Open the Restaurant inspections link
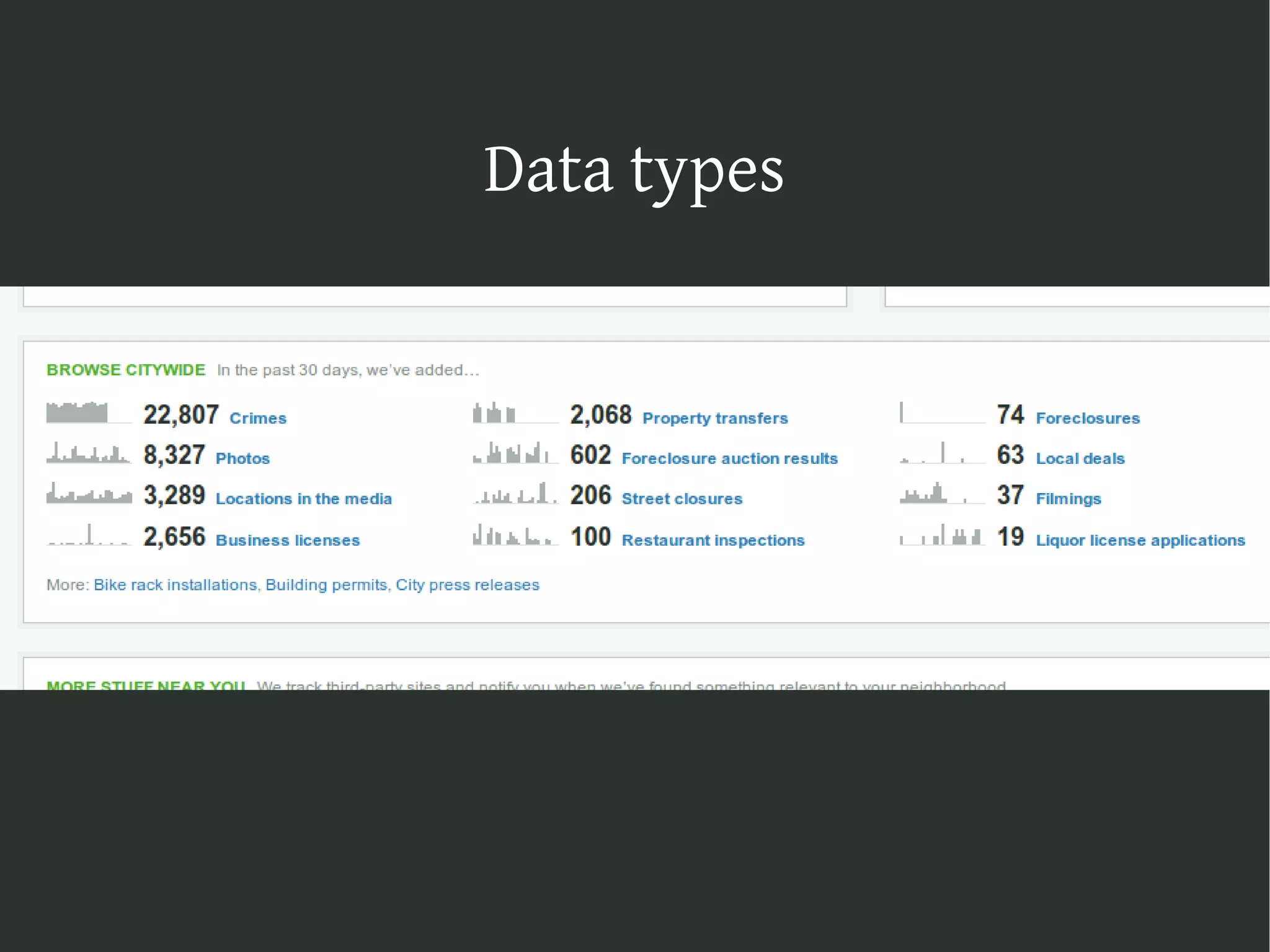Viewport: 1270px width, 952px height. coord(713,541)
